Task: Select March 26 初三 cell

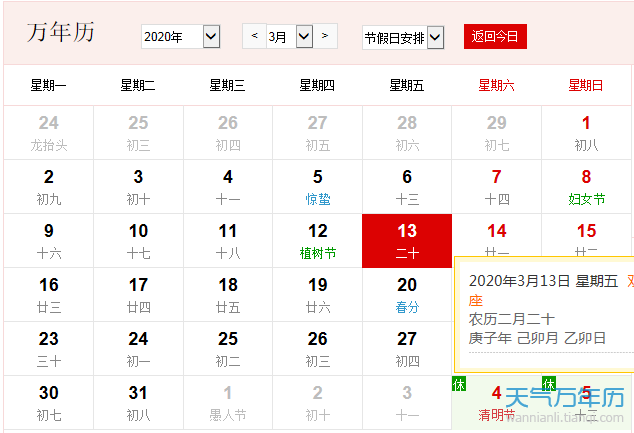Action: point(317,349)
